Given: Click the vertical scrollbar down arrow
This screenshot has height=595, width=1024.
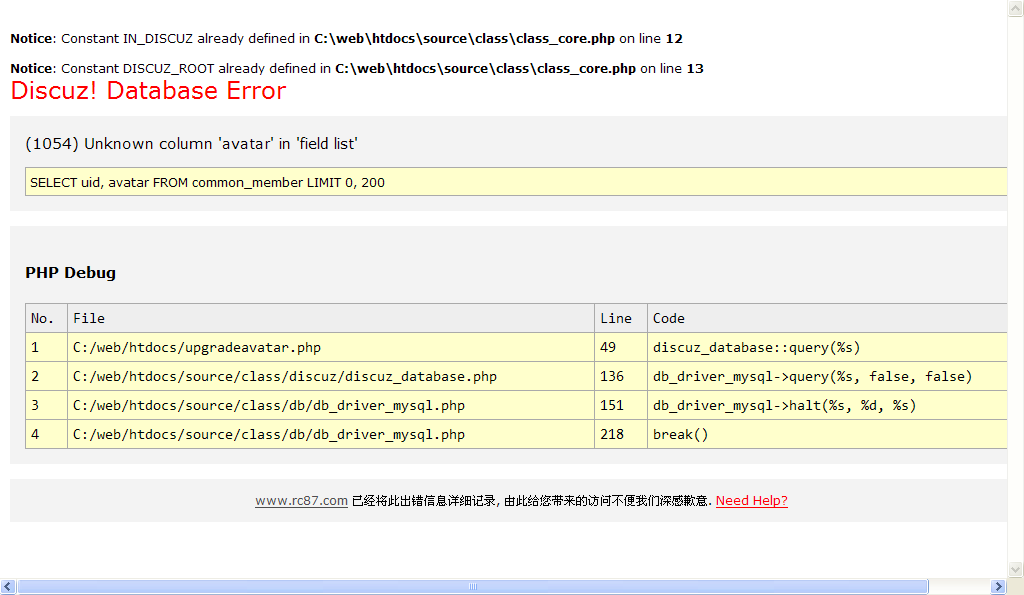Looking at the screenshot, I should pos(1016,570).
